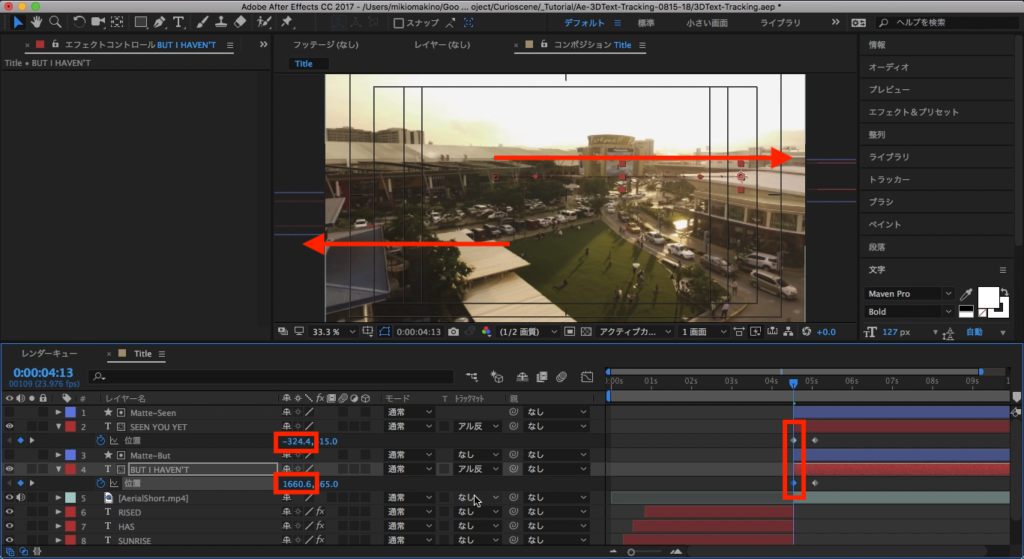This screenshot has height=559, width=1024.
Task: Collapse the BUT I HAVEN'T layer properties
Action: [x=58, y=469]
